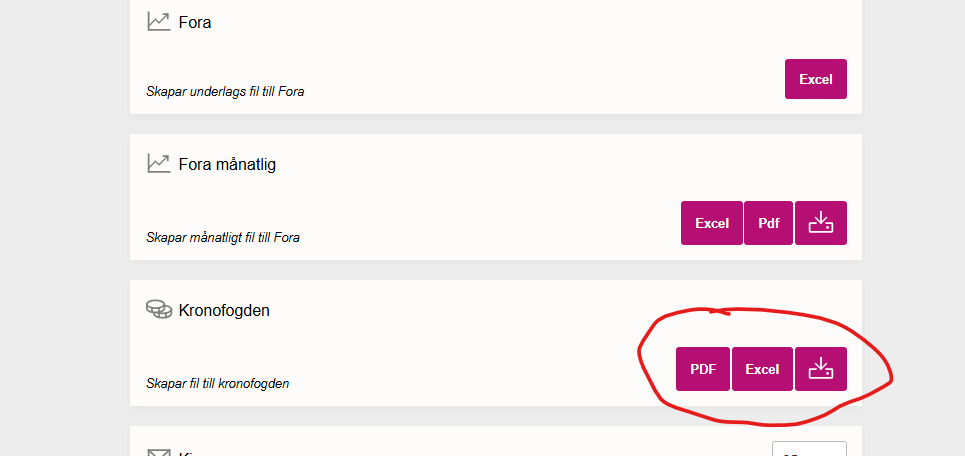Click the coins icon next to Kronofogden
The height and width of the screenshot is (456, 965).
click(158, 310)
